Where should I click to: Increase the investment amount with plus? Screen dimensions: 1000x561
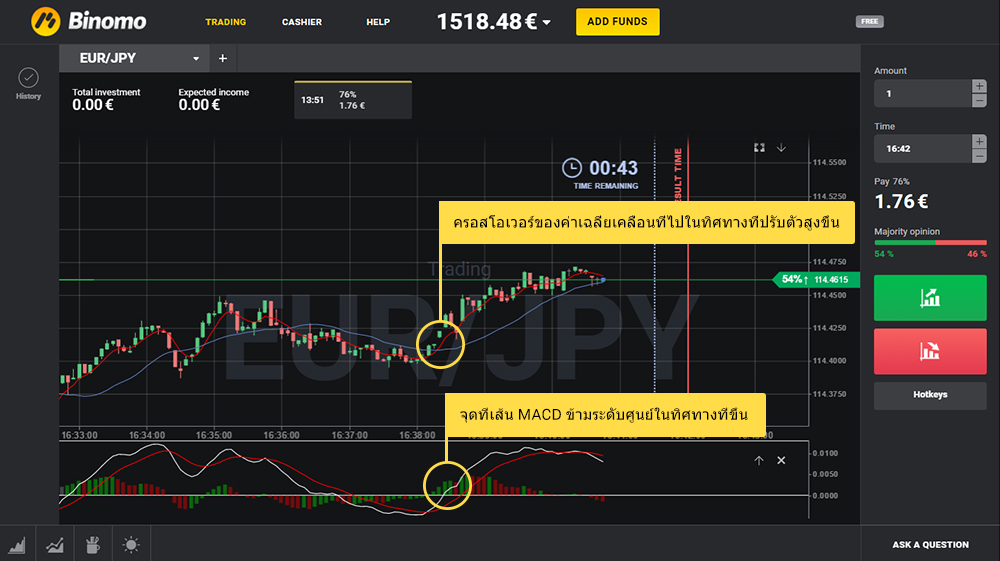pos(979,87)
